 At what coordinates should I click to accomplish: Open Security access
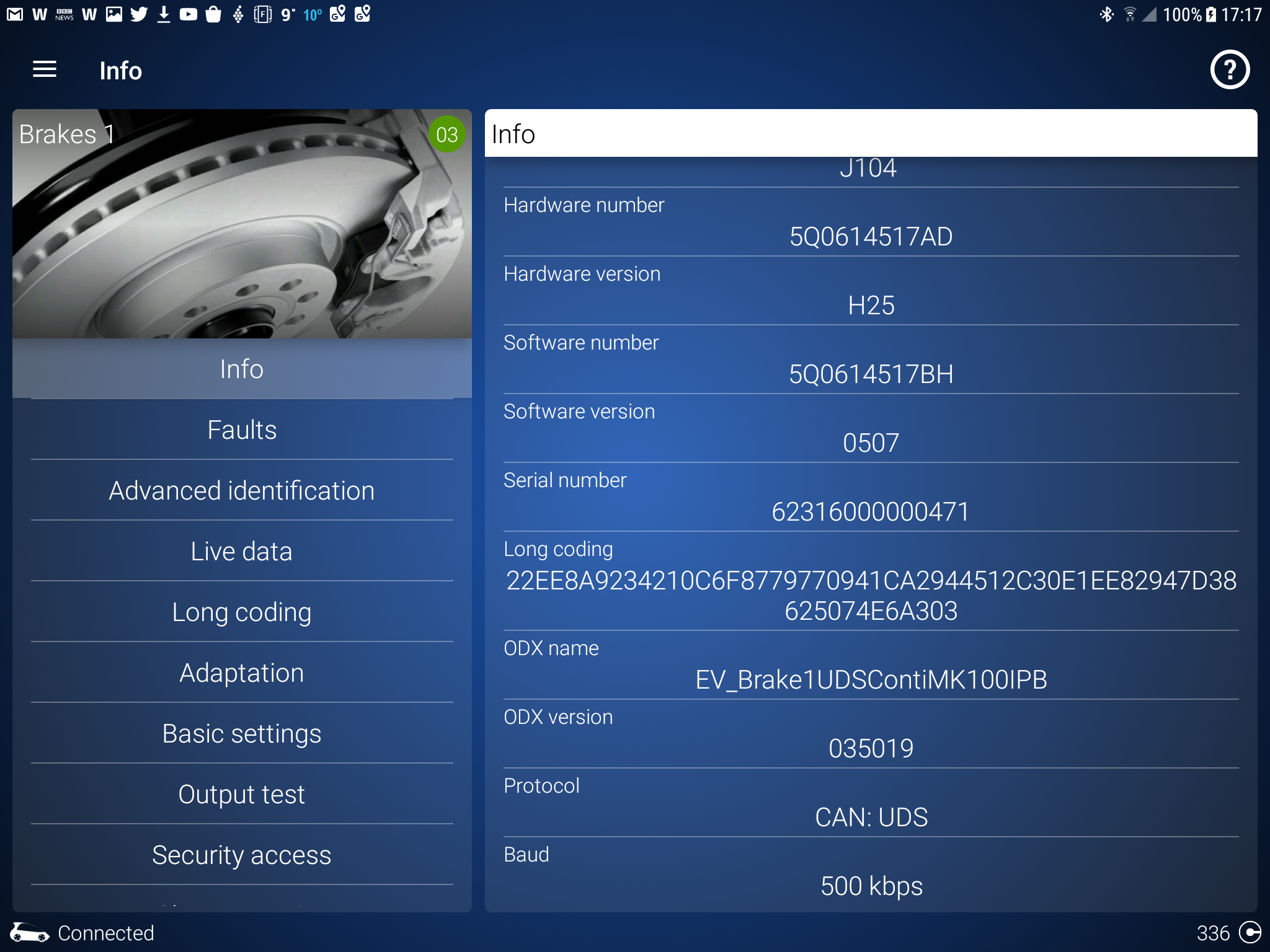click(242, 855)
